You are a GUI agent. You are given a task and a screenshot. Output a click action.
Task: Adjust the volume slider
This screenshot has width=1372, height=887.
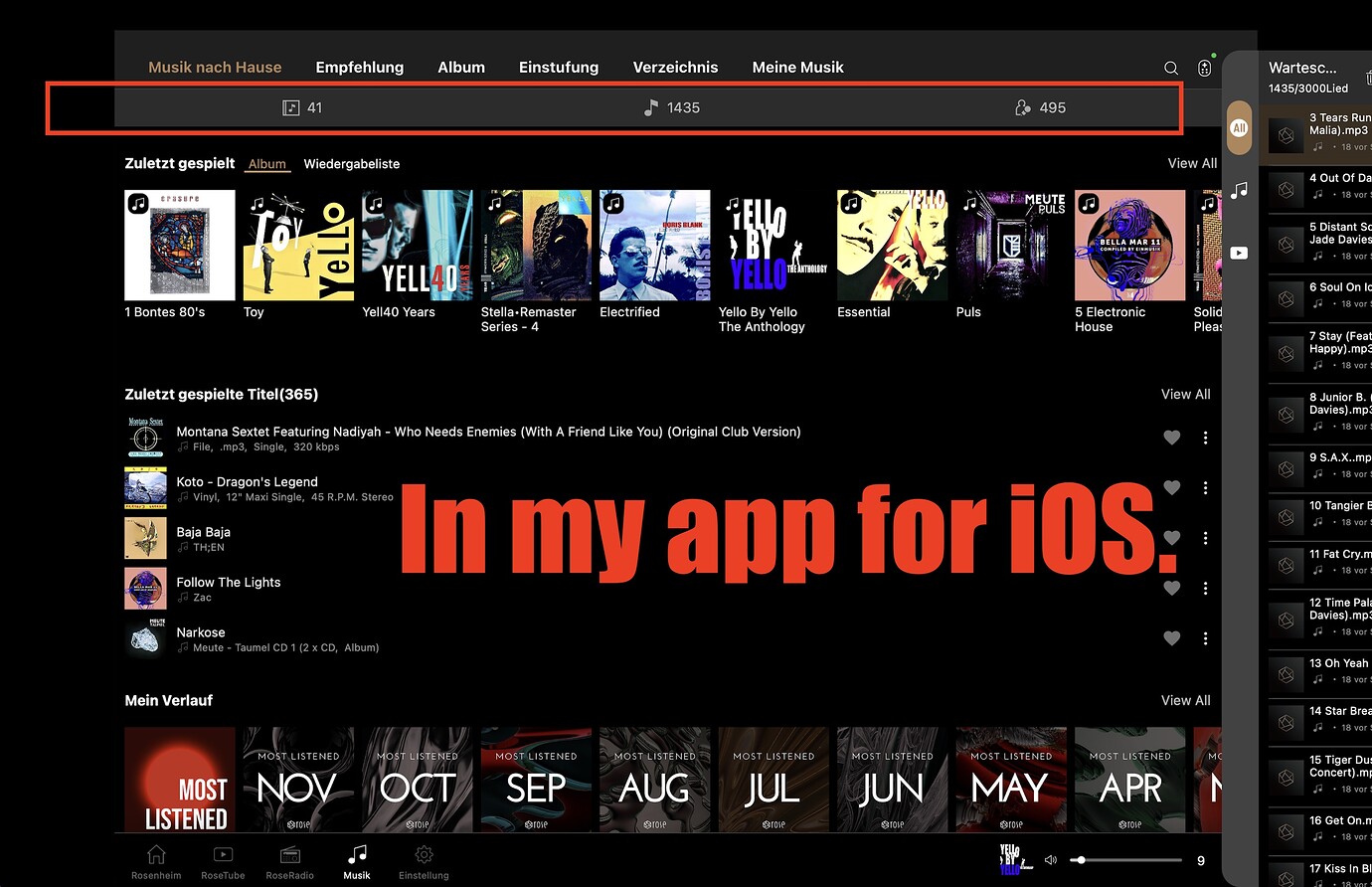click(1126, 860)
